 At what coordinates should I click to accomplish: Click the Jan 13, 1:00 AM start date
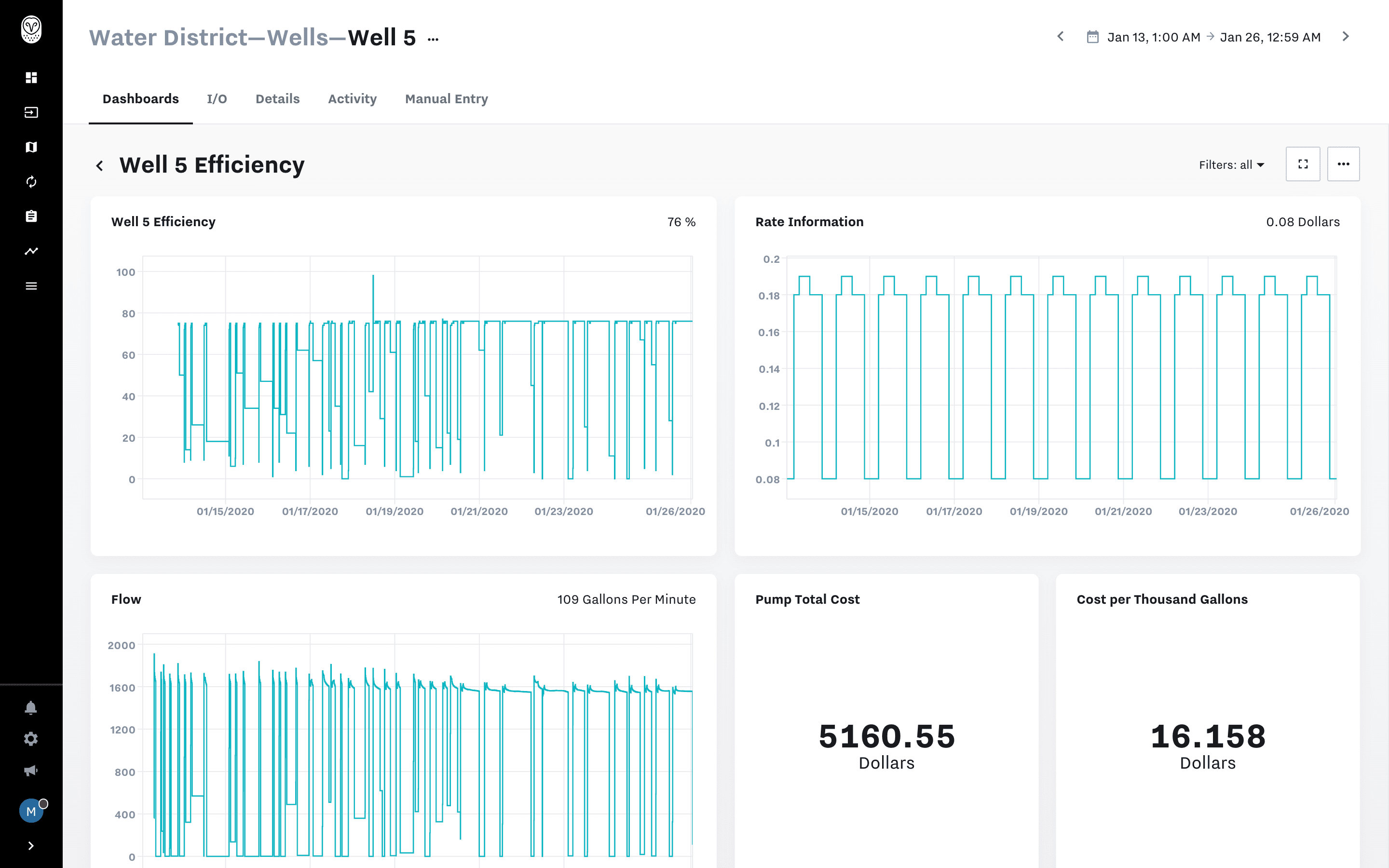click(1154, 37)
